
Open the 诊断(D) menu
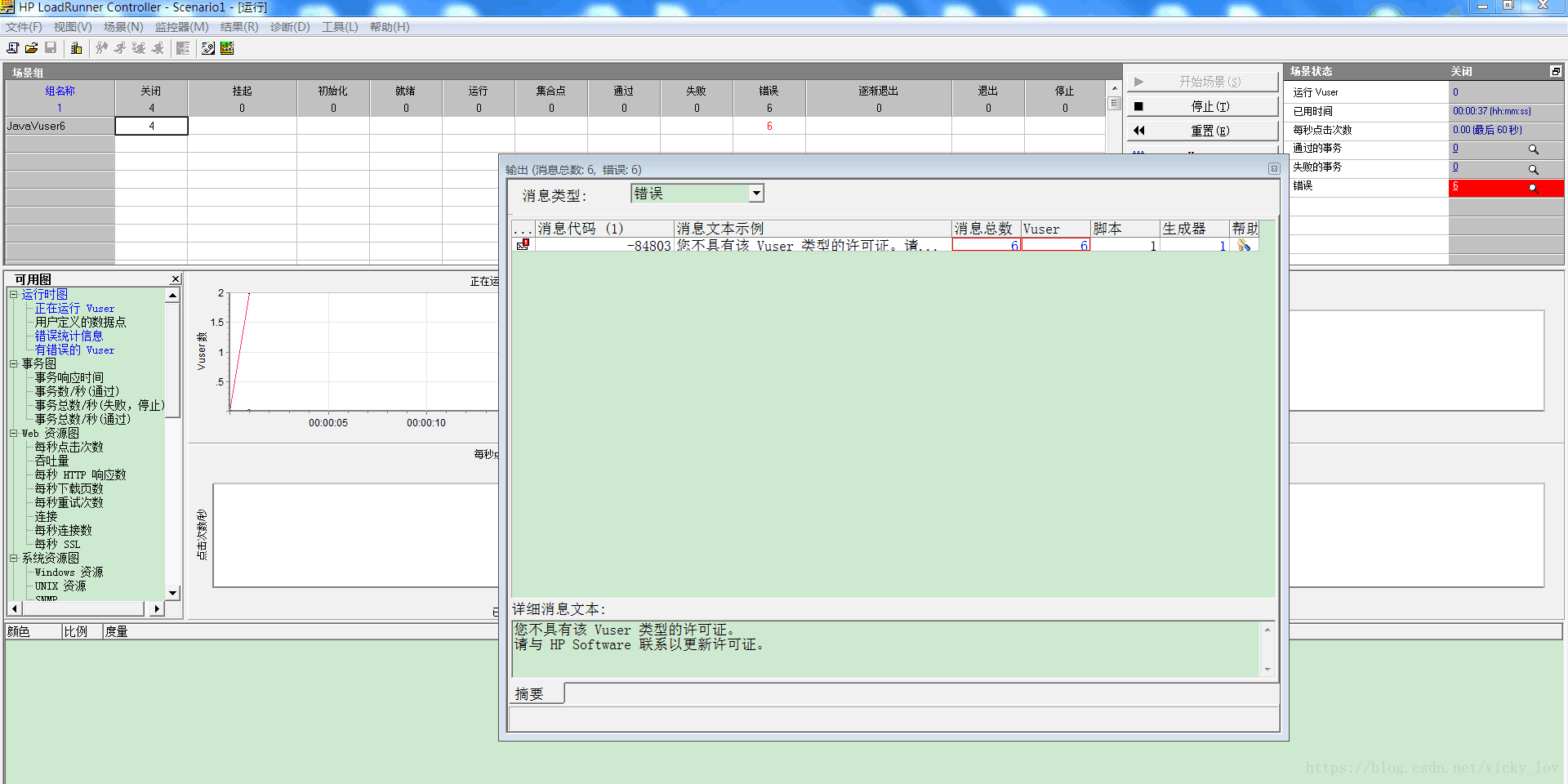[290, 27]
